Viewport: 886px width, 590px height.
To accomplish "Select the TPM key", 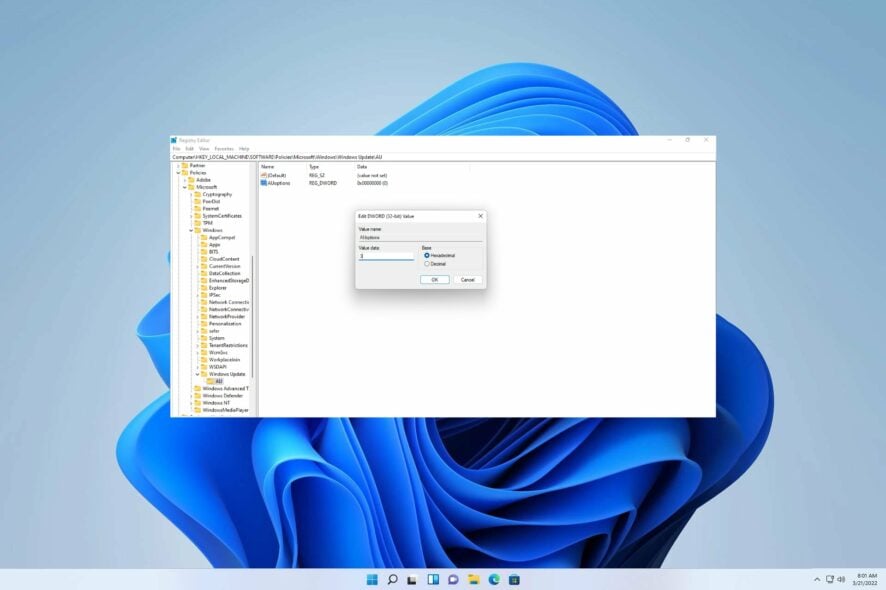I will (x=207, y=223).
